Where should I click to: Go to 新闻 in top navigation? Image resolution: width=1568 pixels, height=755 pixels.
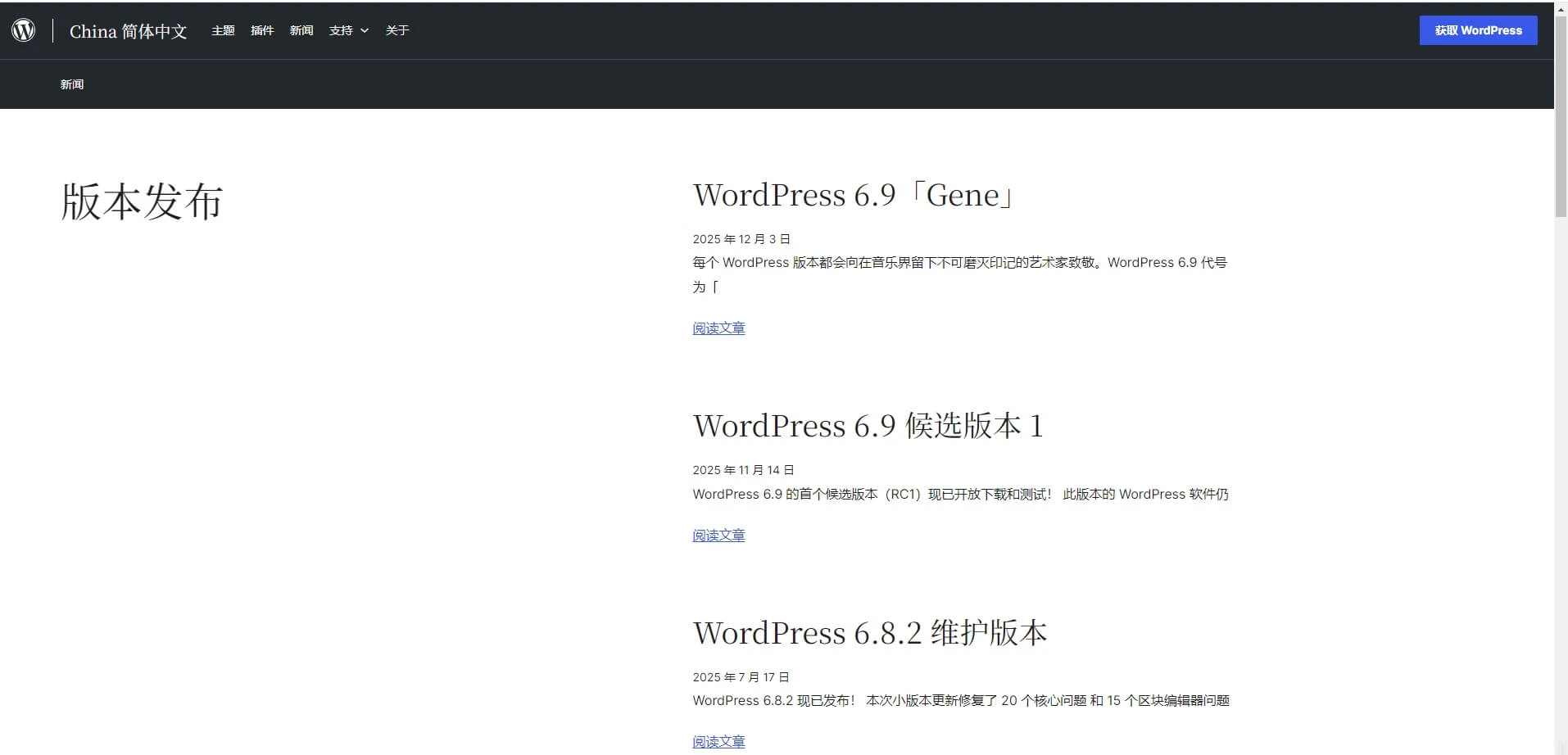(301, 30)
